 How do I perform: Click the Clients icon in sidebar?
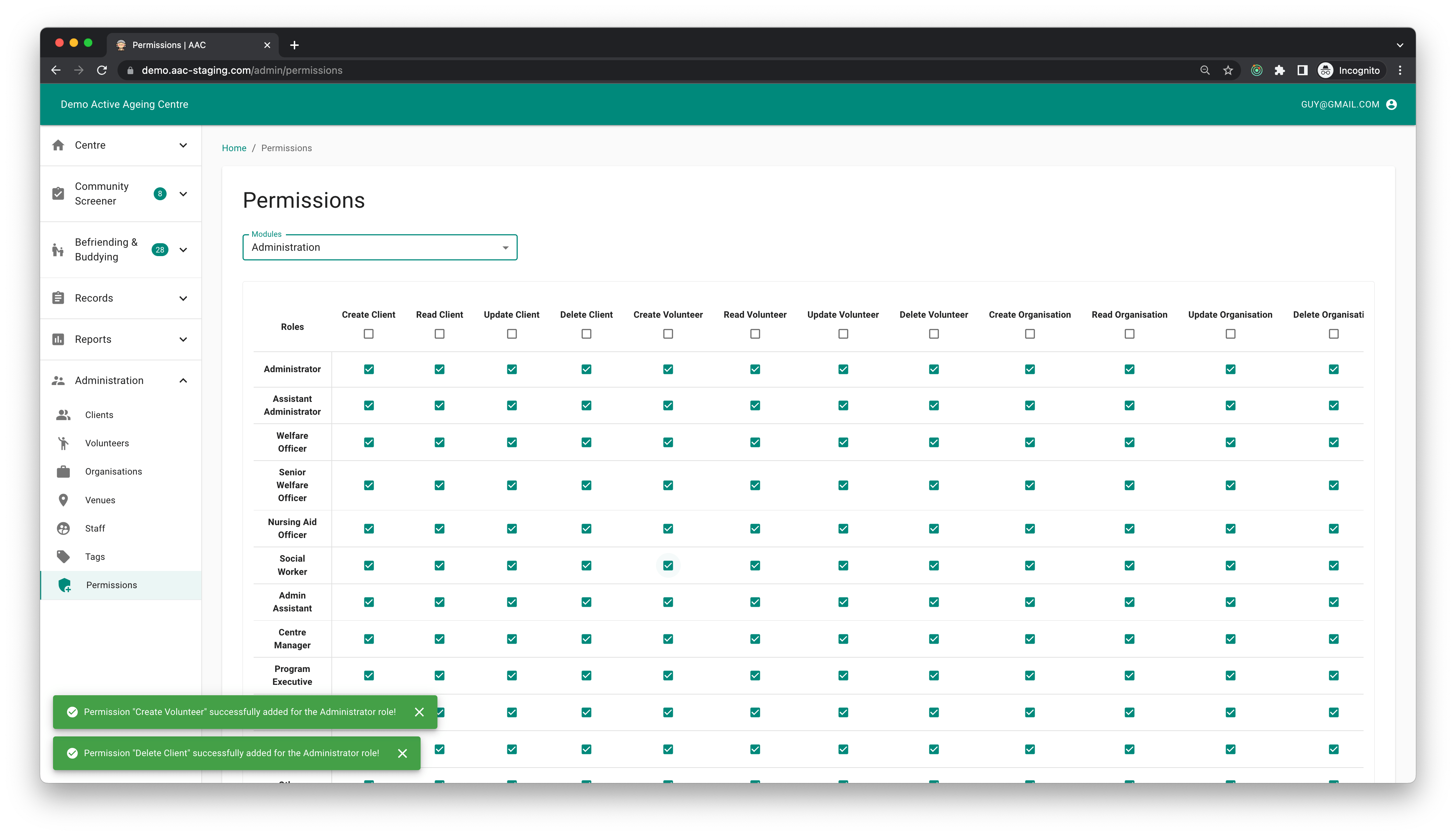pyautogui.click(x=63, y=414)
